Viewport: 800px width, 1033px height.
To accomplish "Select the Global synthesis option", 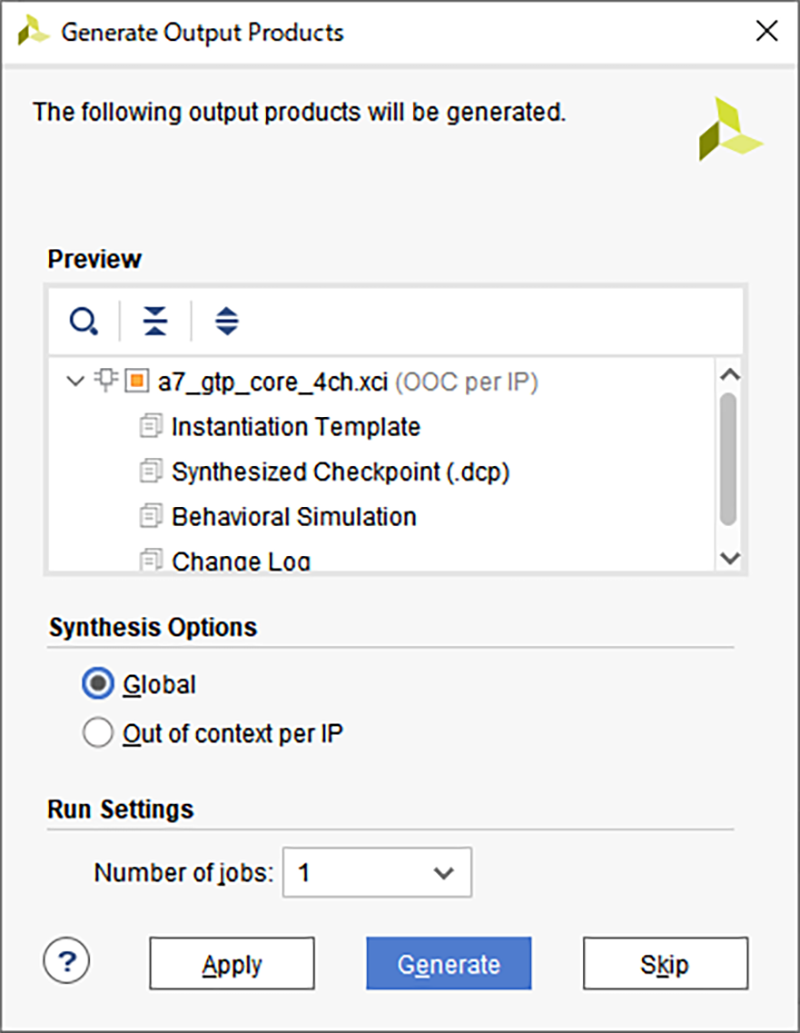I will point(98,684).
